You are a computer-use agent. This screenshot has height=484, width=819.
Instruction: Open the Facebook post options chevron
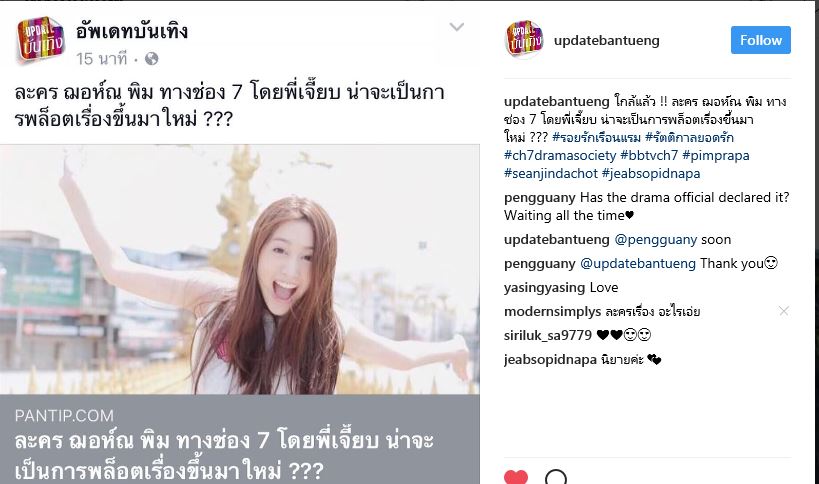coord(457,27)
